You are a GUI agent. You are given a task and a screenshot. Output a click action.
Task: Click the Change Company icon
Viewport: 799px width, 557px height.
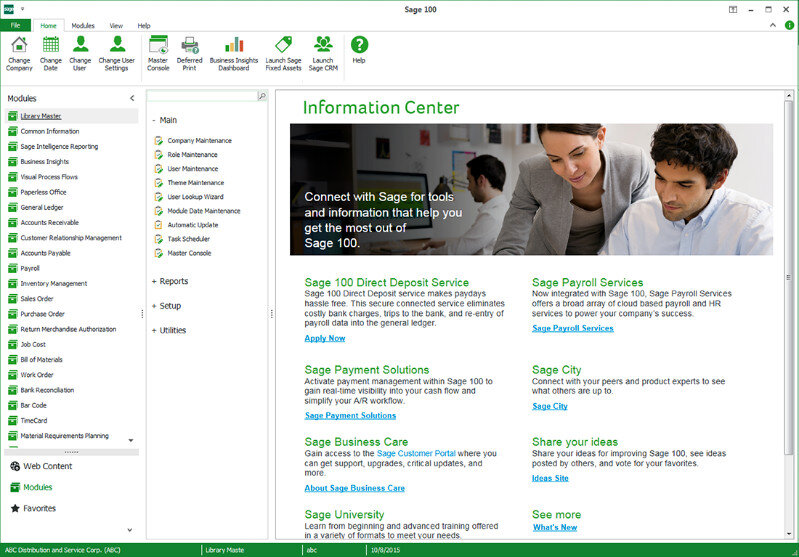[x=19, y=45]
